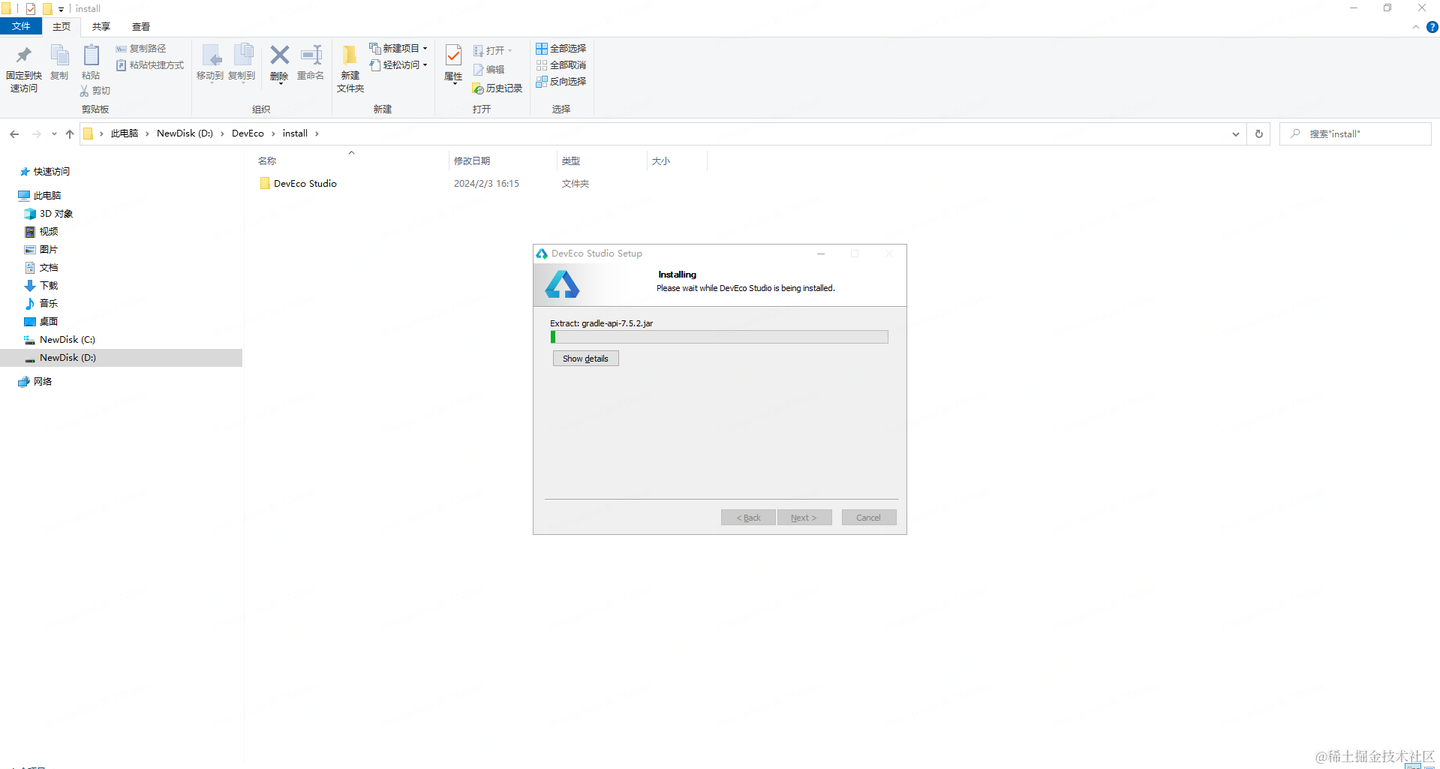Image resolution: width=1440 pixels, height=769 pixels.
Task: Sort by Date modified column header
Action: point(503,161)
